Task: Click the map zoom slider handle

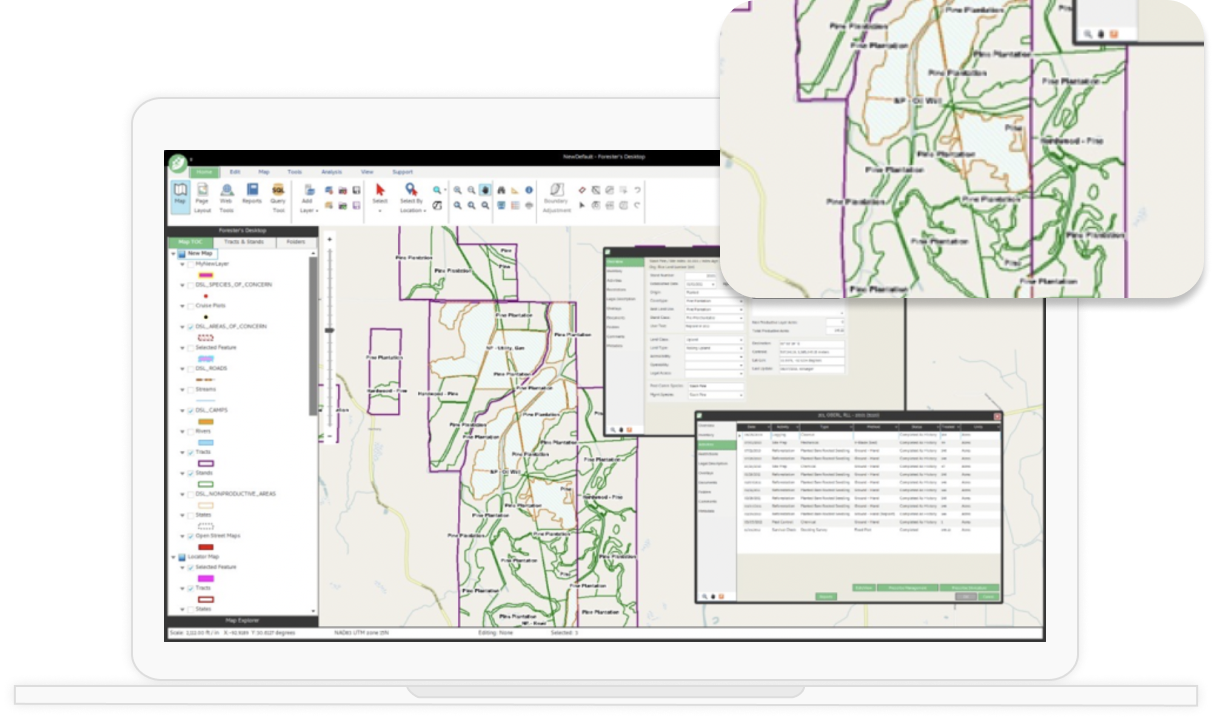Action: point(330,329)
